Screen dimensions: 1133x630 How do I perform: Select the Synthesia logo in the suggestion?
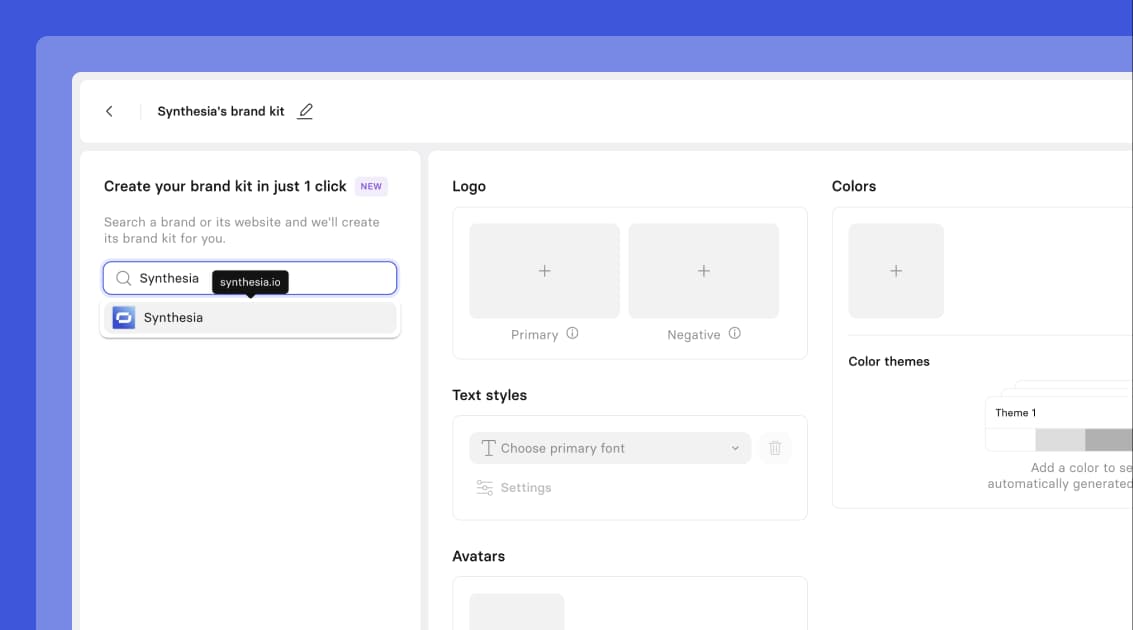click(x=124, y=317)
